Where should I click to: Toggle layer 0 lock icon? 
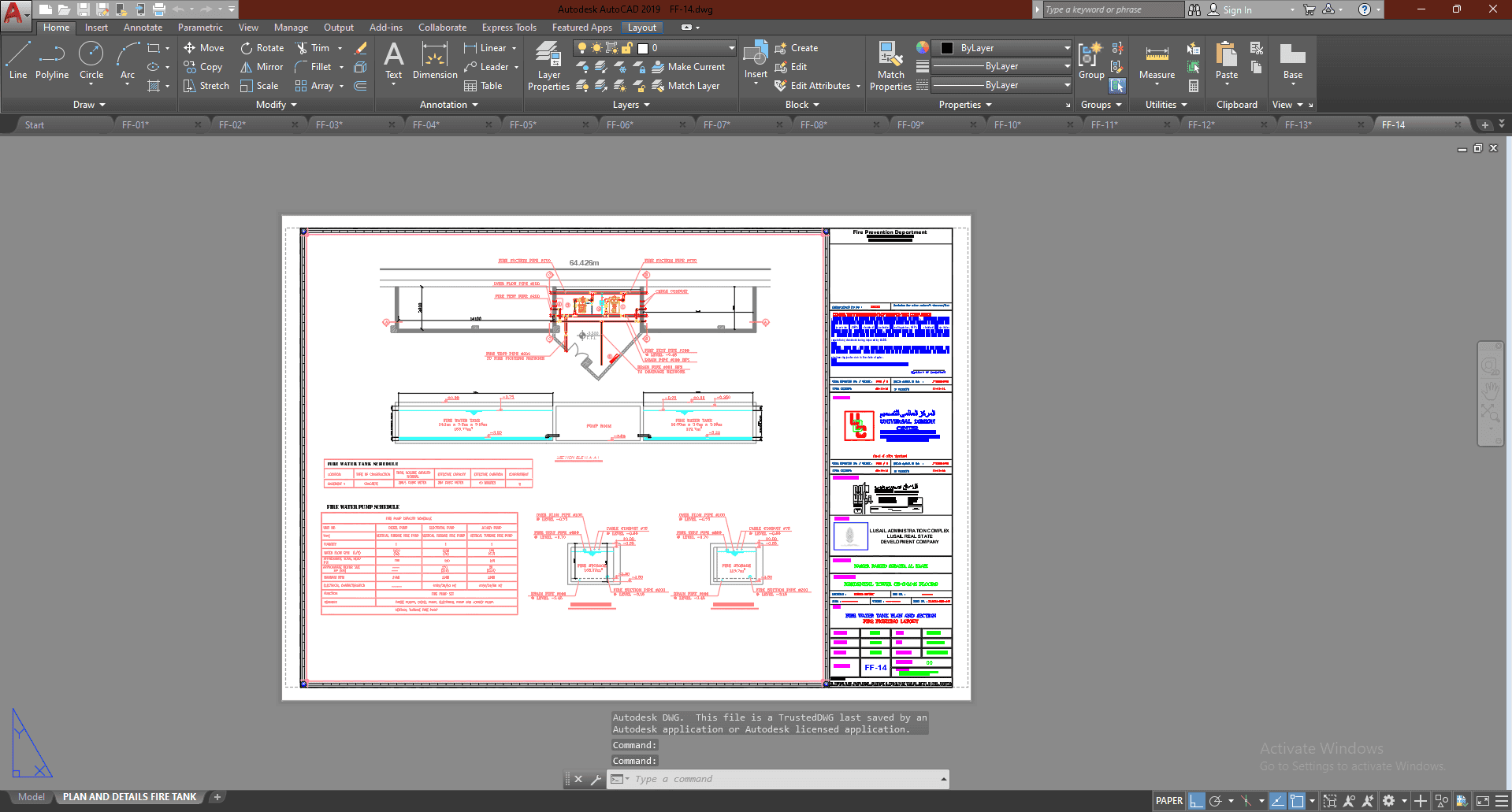click(627, 48)
